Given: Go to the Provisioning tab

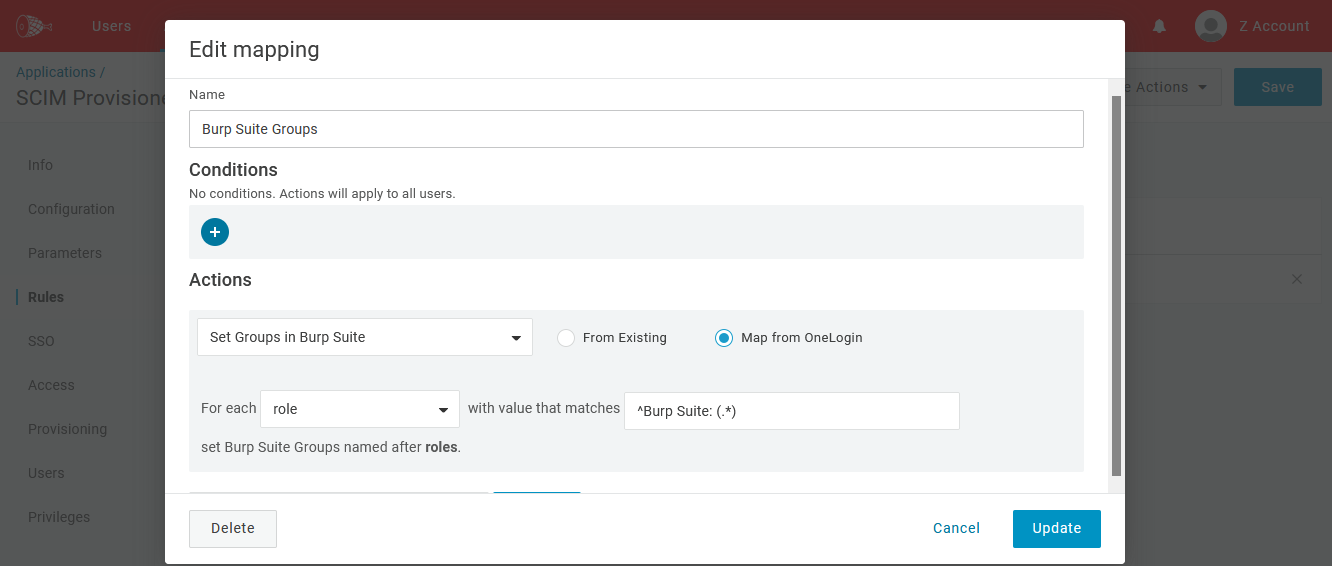Looking at the screenshot, I should [x=67, y=429].
